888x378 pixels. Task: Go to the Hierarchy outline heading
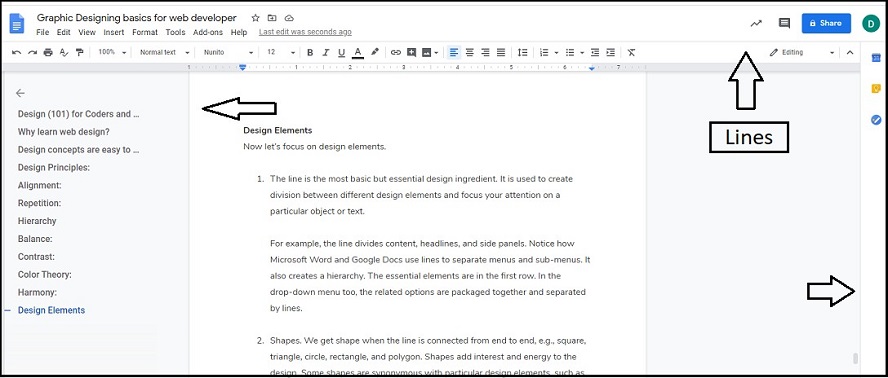[x=37, y=221]
